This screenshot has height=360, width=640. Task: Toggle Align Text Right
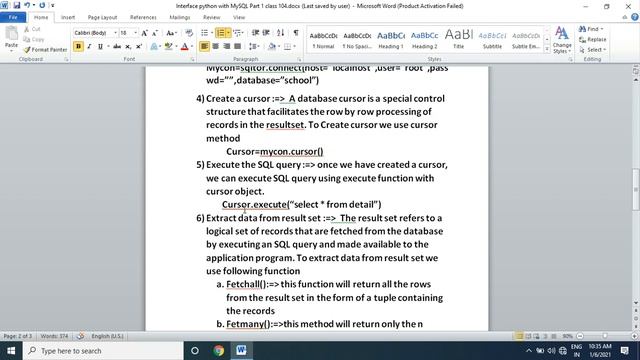click(x=227, y=46)
